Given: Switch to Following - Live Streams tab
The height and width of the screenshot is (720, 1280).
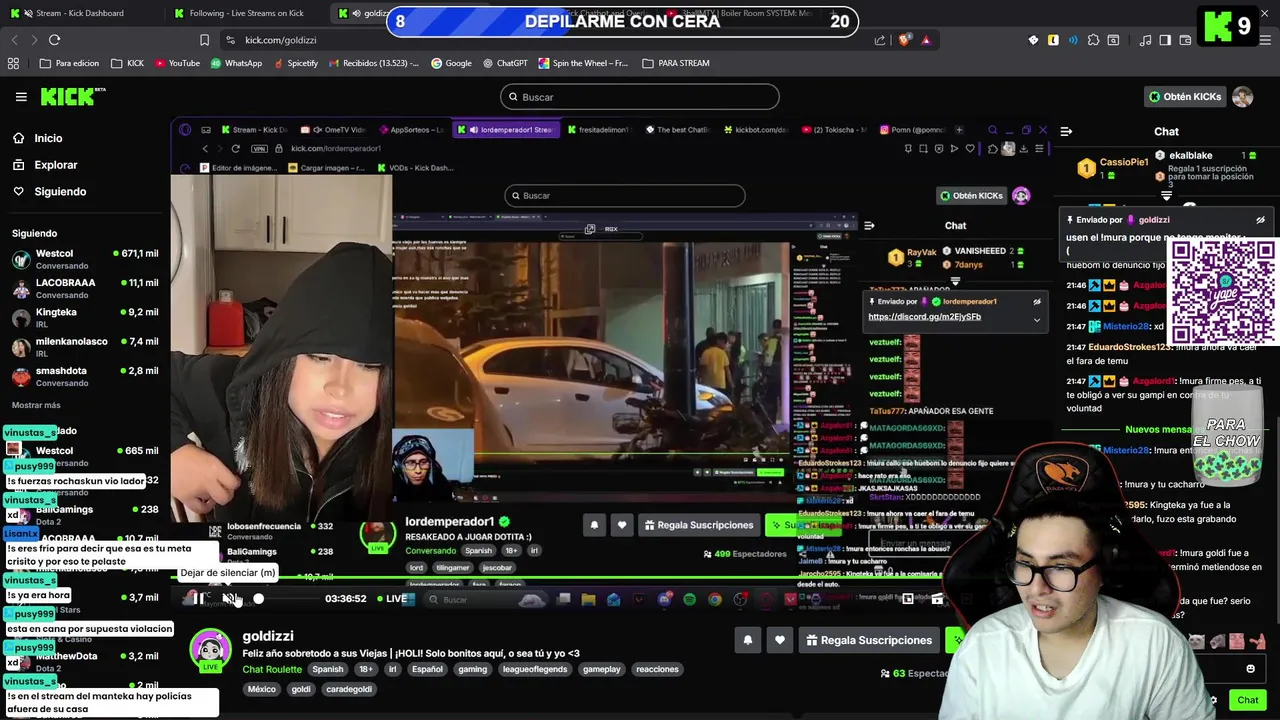Looking at the screenshot, I should [246, 13].
